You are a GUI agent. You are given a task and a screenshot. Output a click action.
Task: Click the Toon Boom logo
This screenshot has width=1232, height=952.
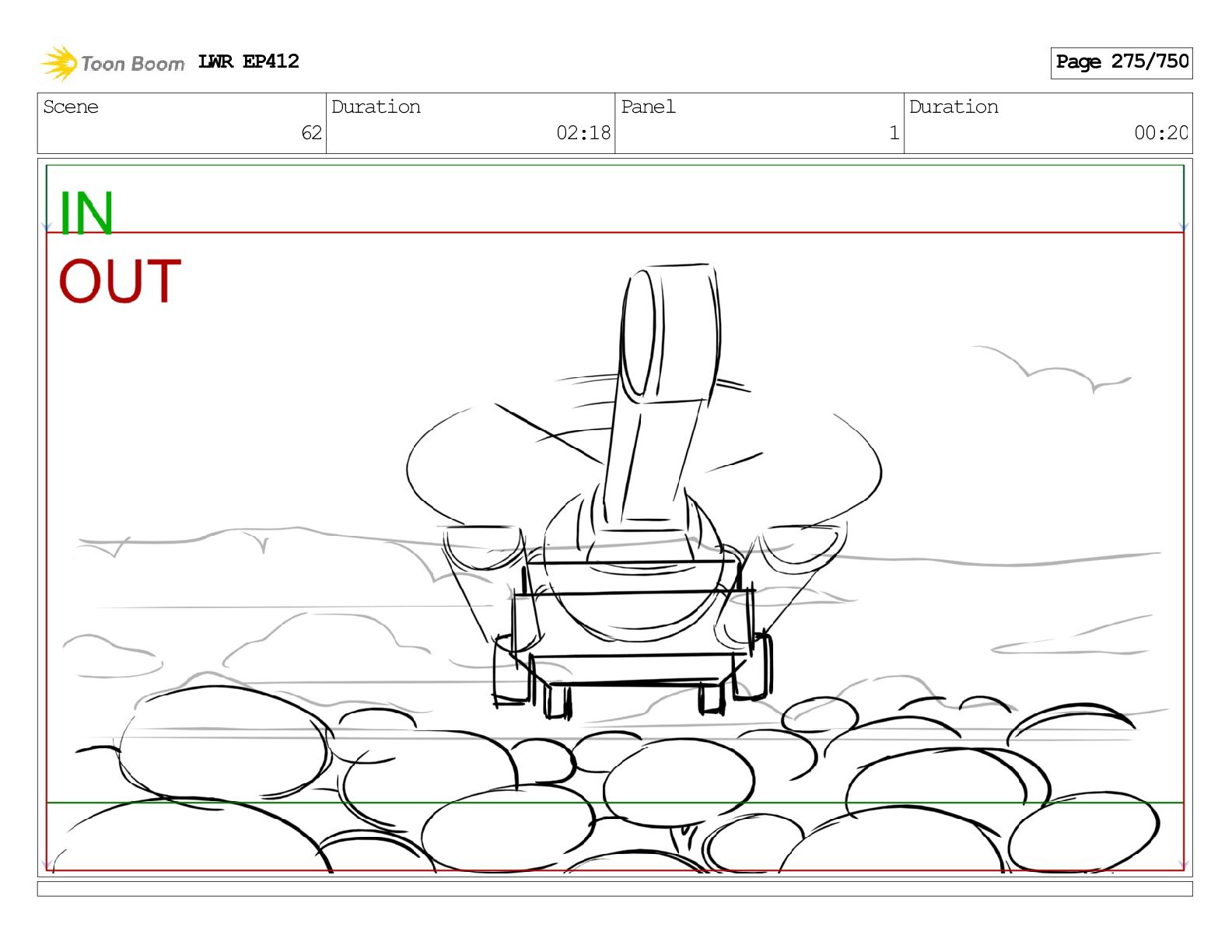[113, 63]
